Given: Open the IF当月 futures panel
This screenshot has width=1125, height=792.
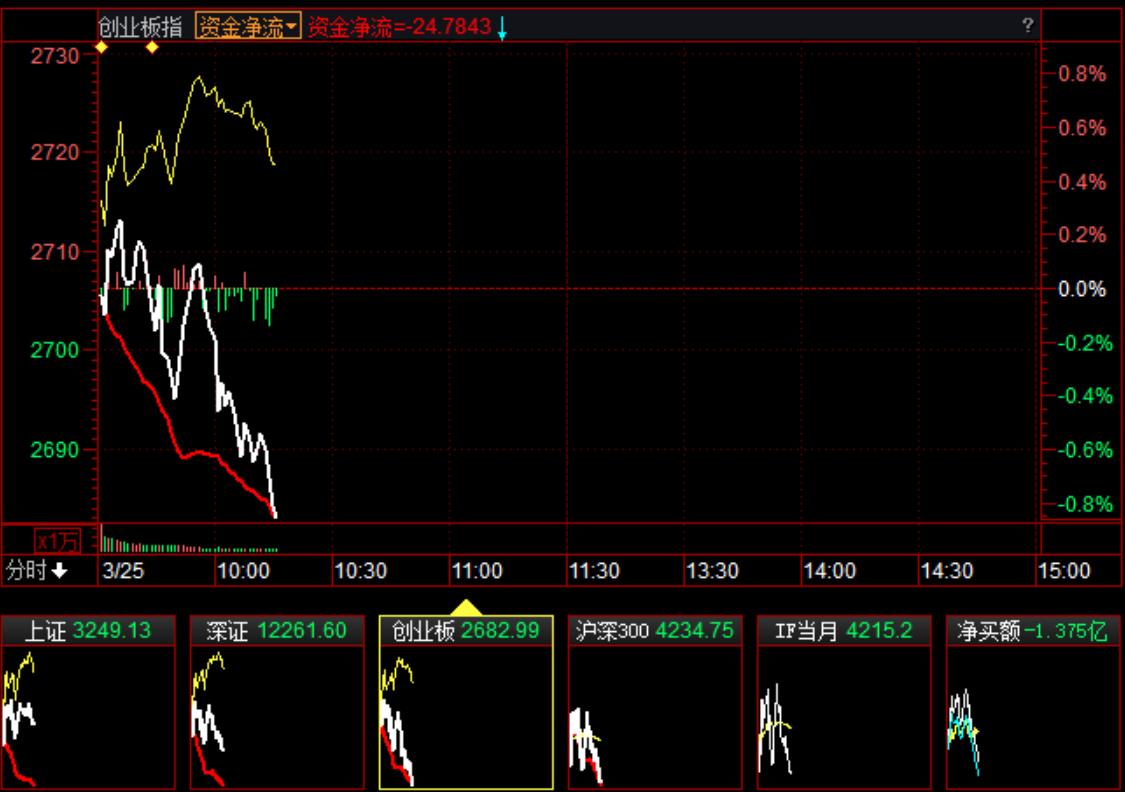Looking at the screenshot, I should tap(843, 631).
